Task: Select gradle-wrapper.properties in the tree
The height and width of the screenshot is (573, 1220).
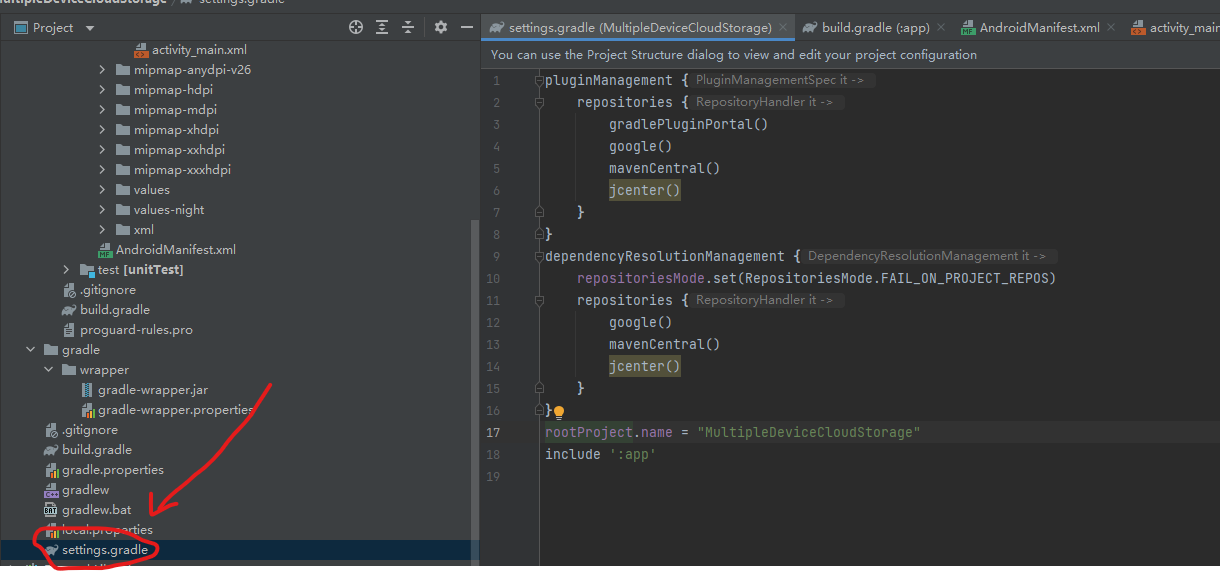Action: point(175,410)
